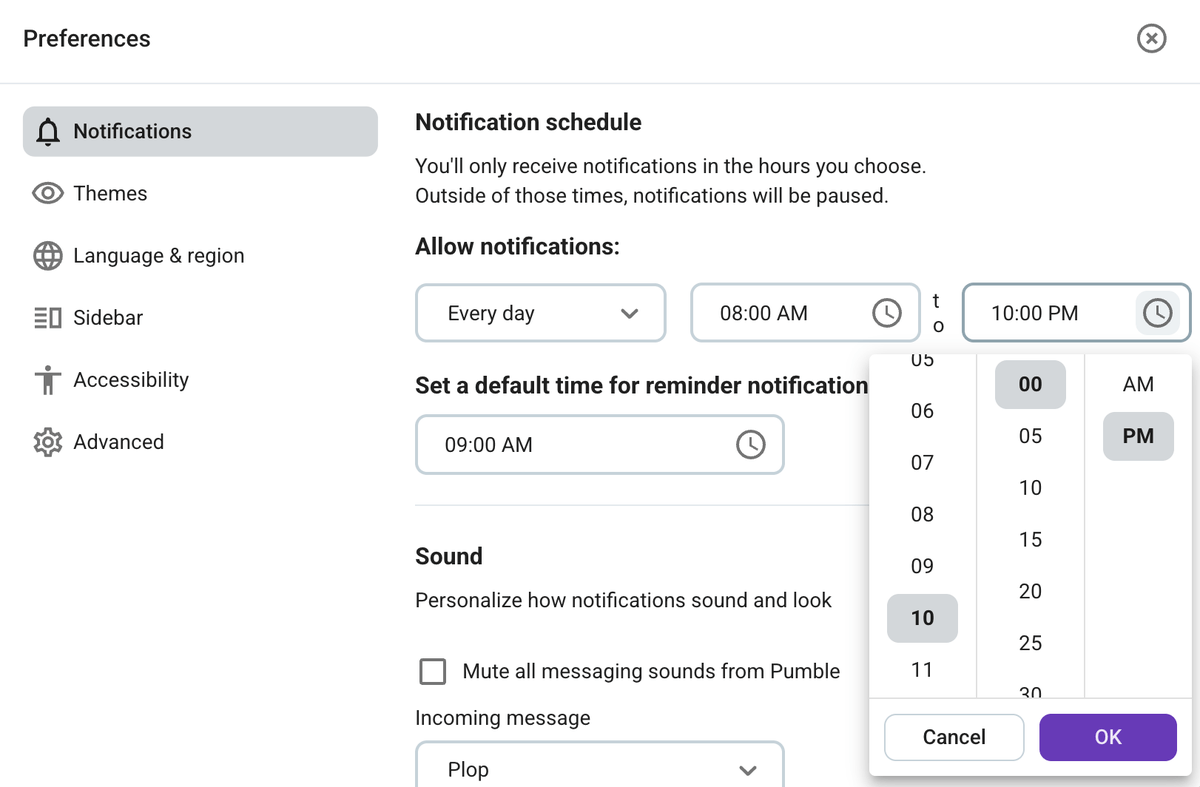This screenshot has height=787, width=1200.
Task: Open the Every day frequency dropdown
Action: pos(540,313)
